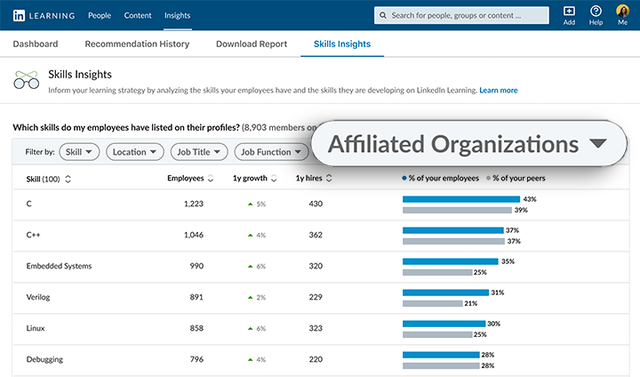Click employee count 1,046
This screenshot has width=640, height=377.
193,235
